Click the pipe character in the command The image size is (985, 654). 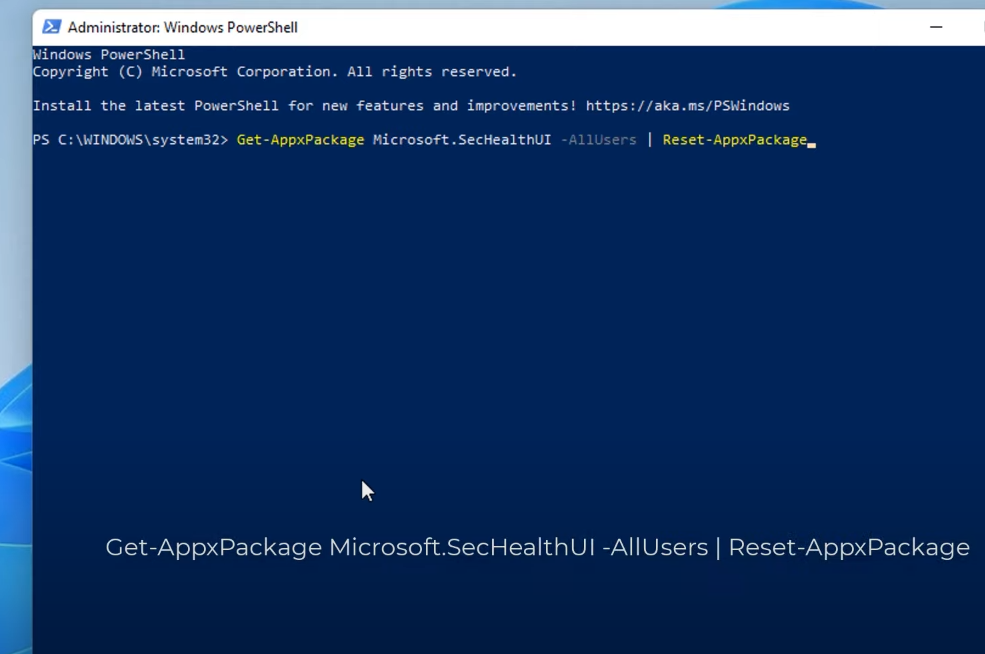click(650, 139)
